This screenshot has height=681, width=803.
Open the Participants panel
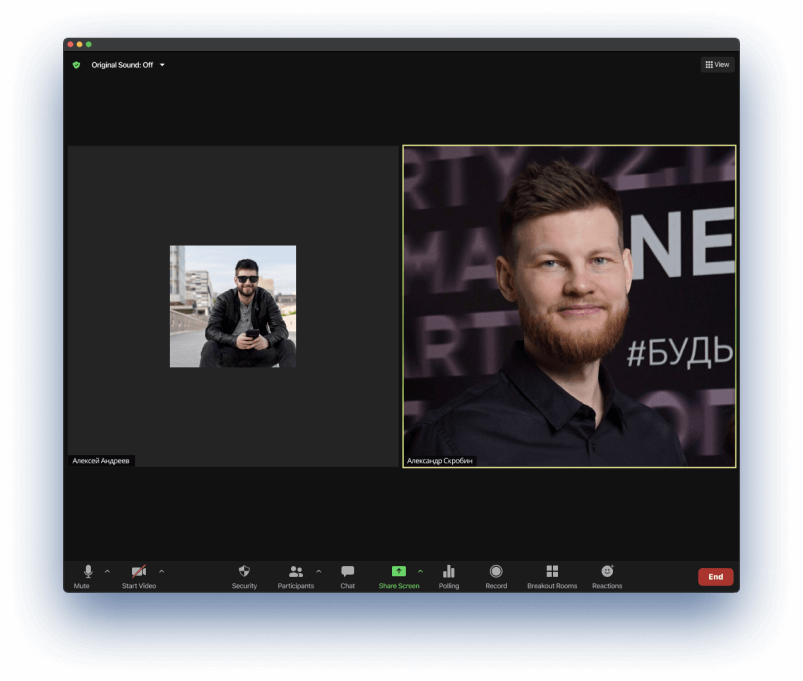[295, 577]
